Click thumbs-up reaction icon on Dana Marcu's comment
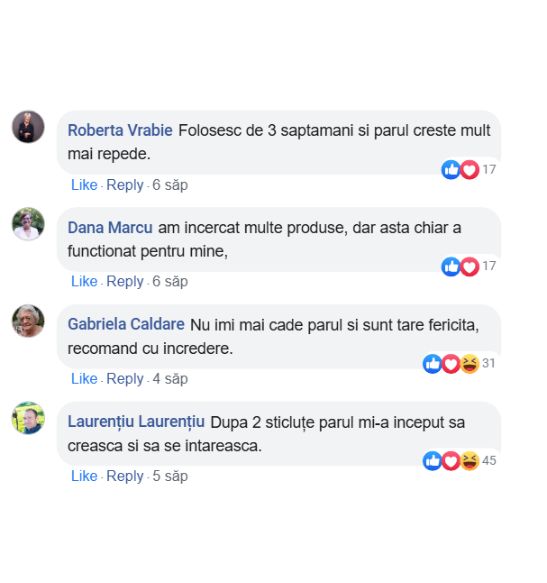 451,267
